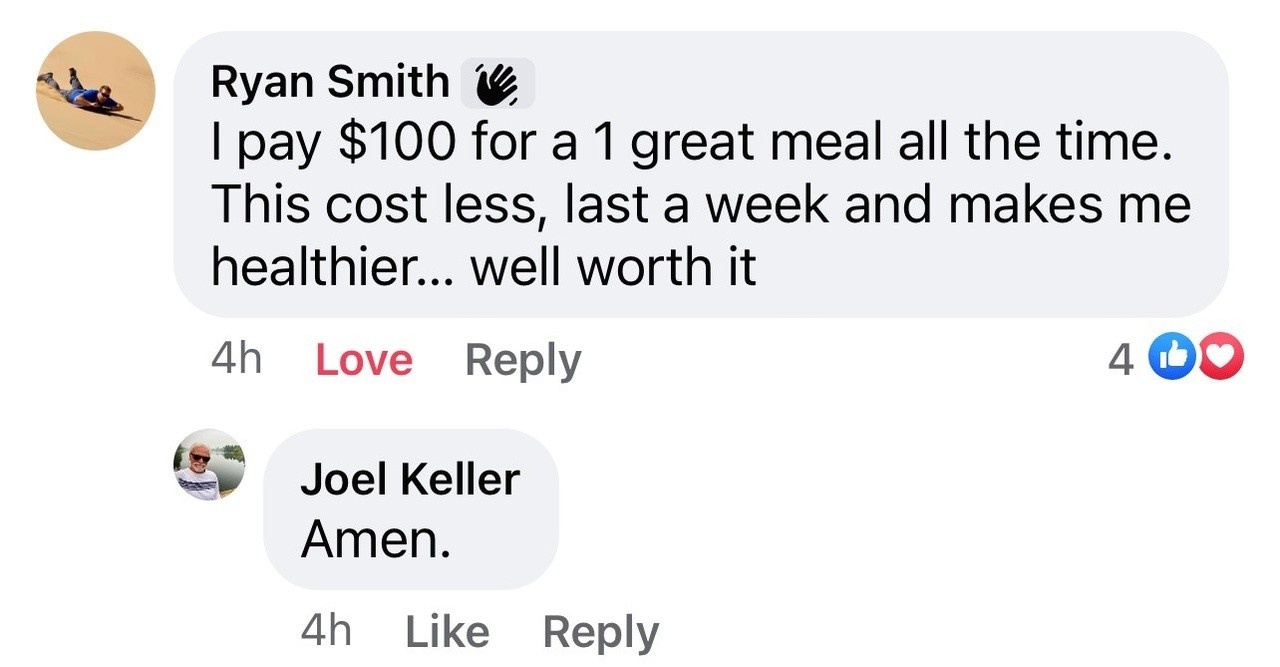Toggle Like on Joel Keller's comment

(447, 632)
